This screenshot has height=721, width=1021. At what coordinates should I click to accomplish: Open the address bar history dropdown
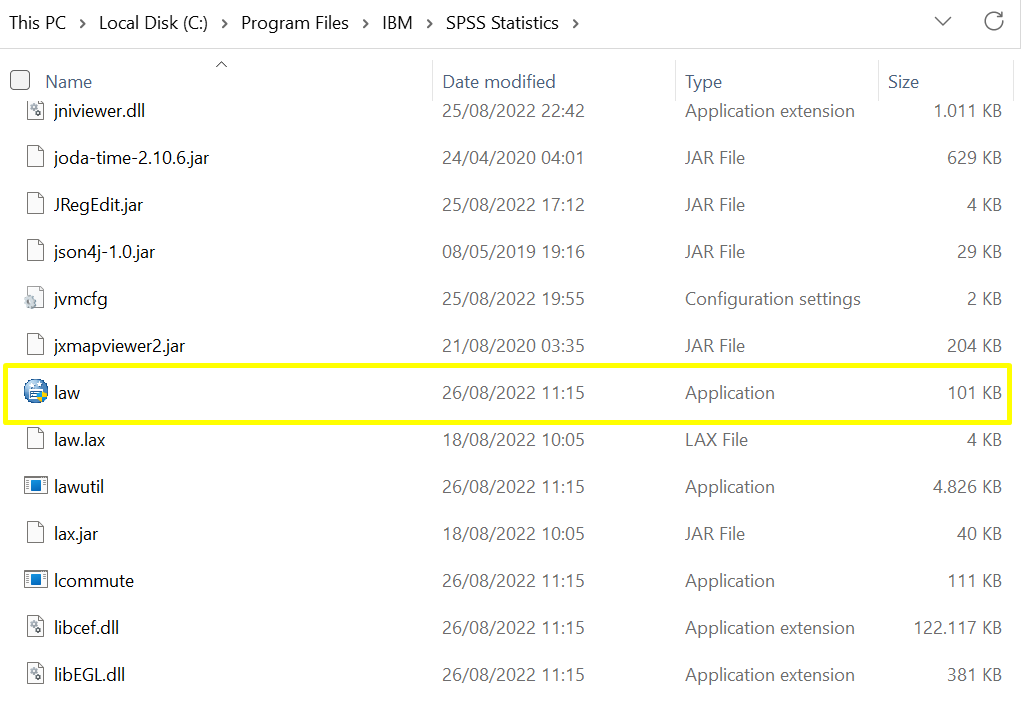(942, 22)
